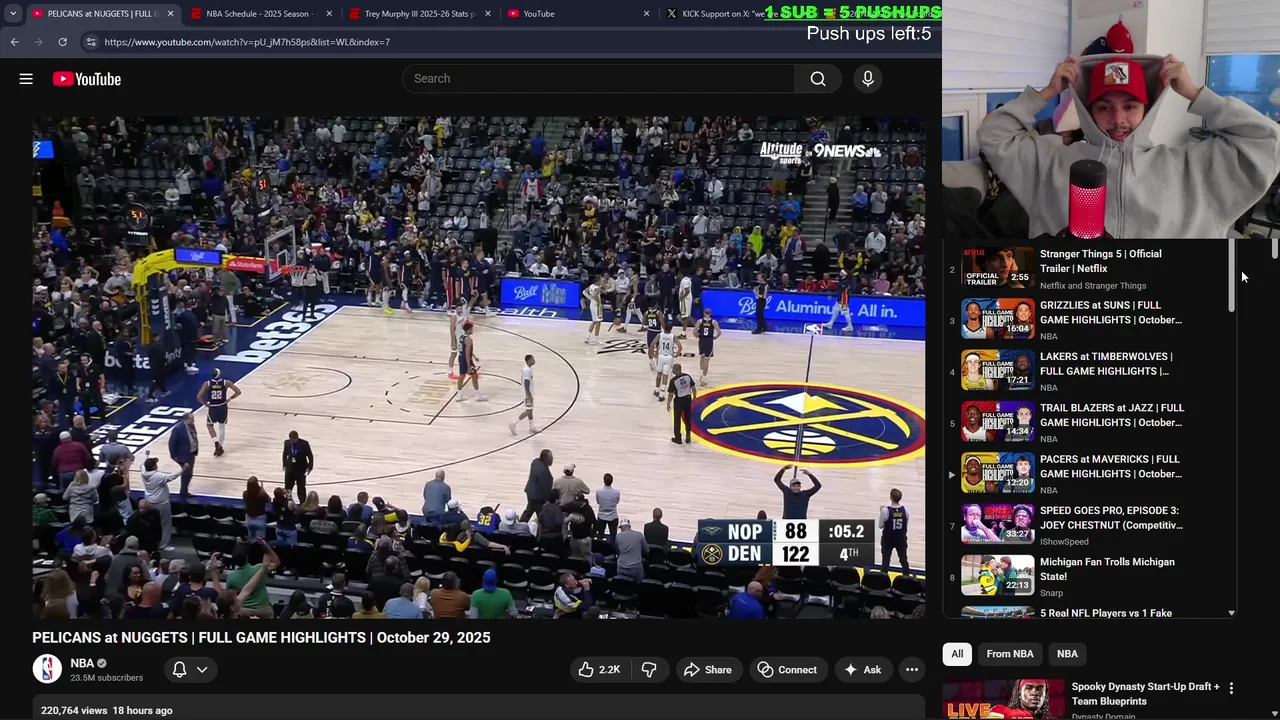Open NBA channel avatar

coord(47,669)
